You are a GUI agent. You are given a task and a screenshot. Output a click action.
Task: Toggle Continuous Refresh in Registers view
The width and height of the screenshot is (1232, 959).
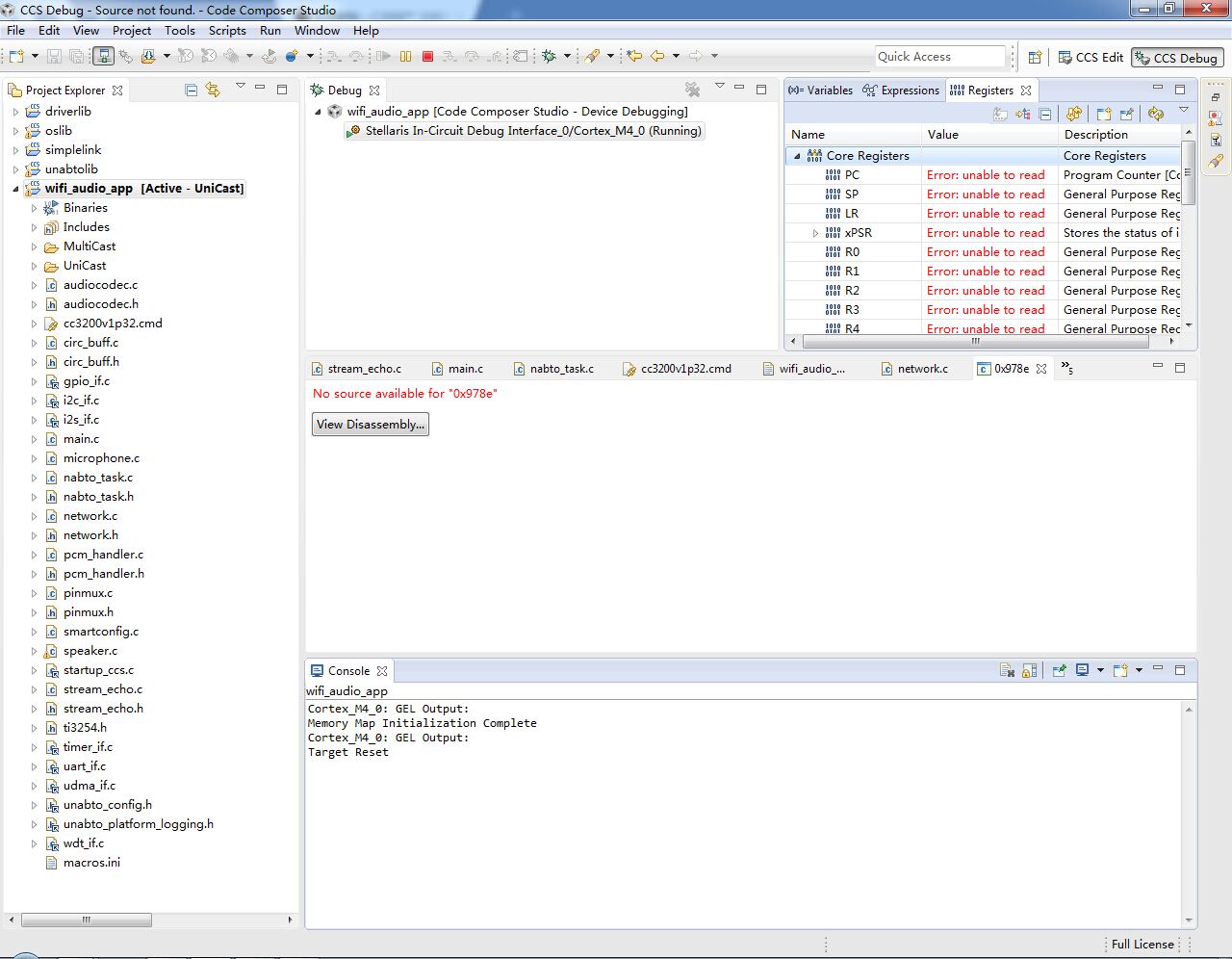click(1074, 114)
